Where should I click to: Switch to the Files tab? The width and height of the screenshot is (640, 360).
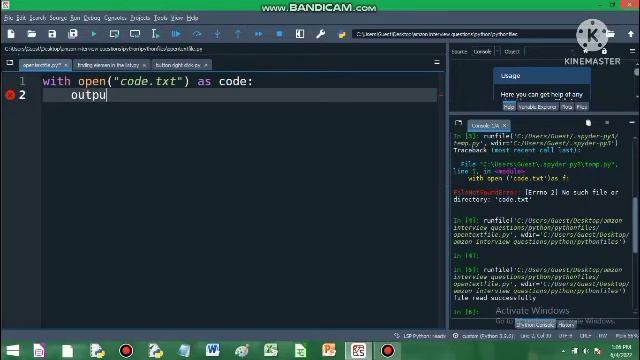(582, 107)
